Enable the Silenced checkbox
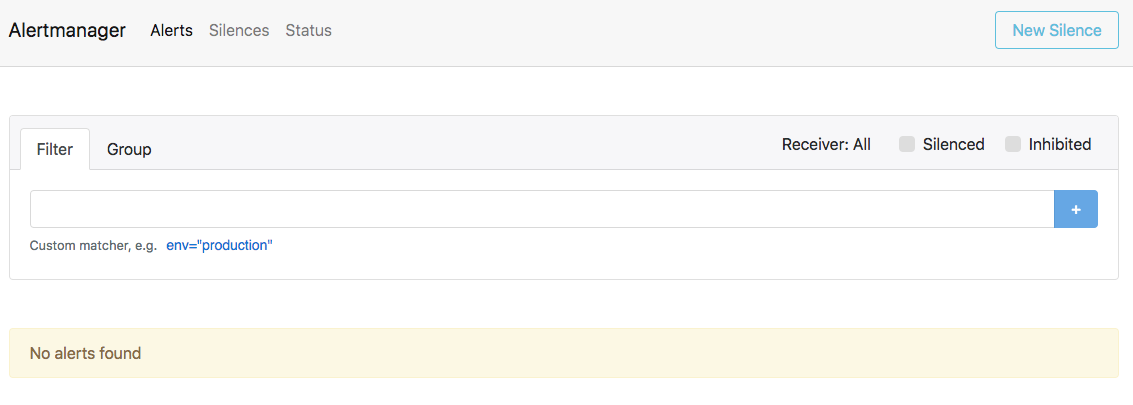The height and width of the screenshot is (405, 1133). (x=907, y=145)
